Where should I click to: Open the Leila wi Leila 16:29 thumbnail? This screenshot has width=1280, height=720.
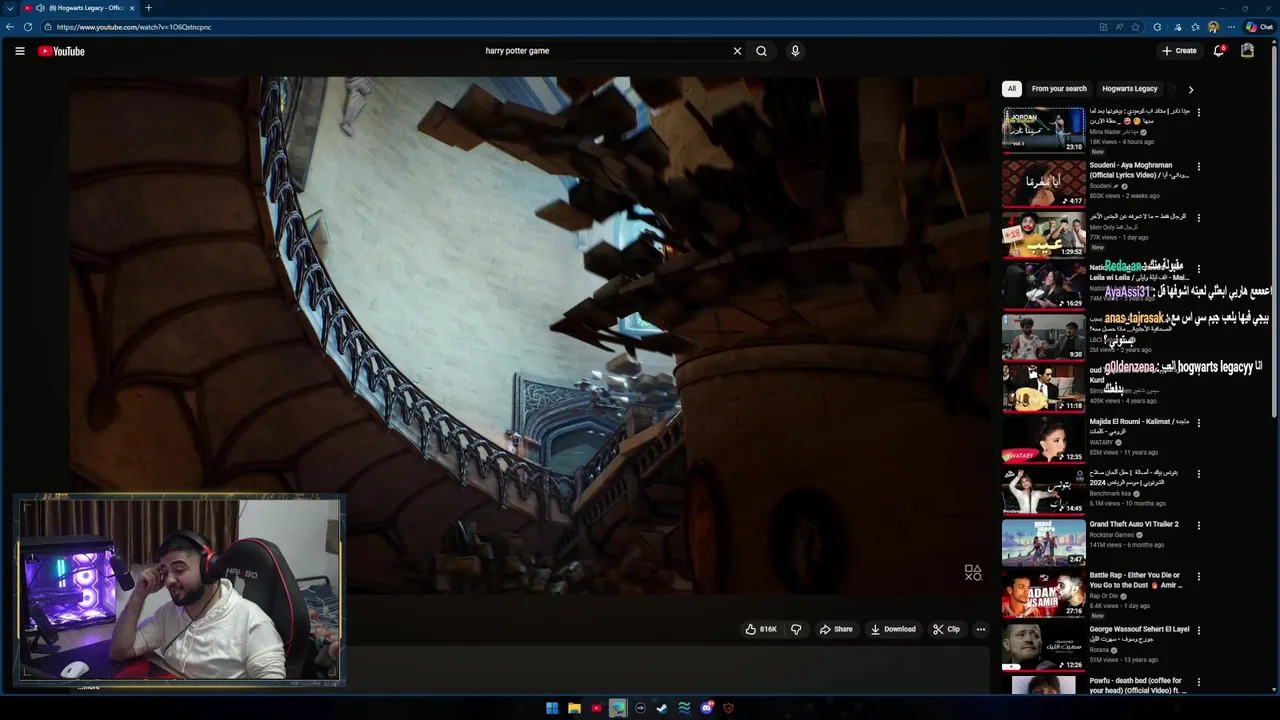click(x=1043, y=285)
